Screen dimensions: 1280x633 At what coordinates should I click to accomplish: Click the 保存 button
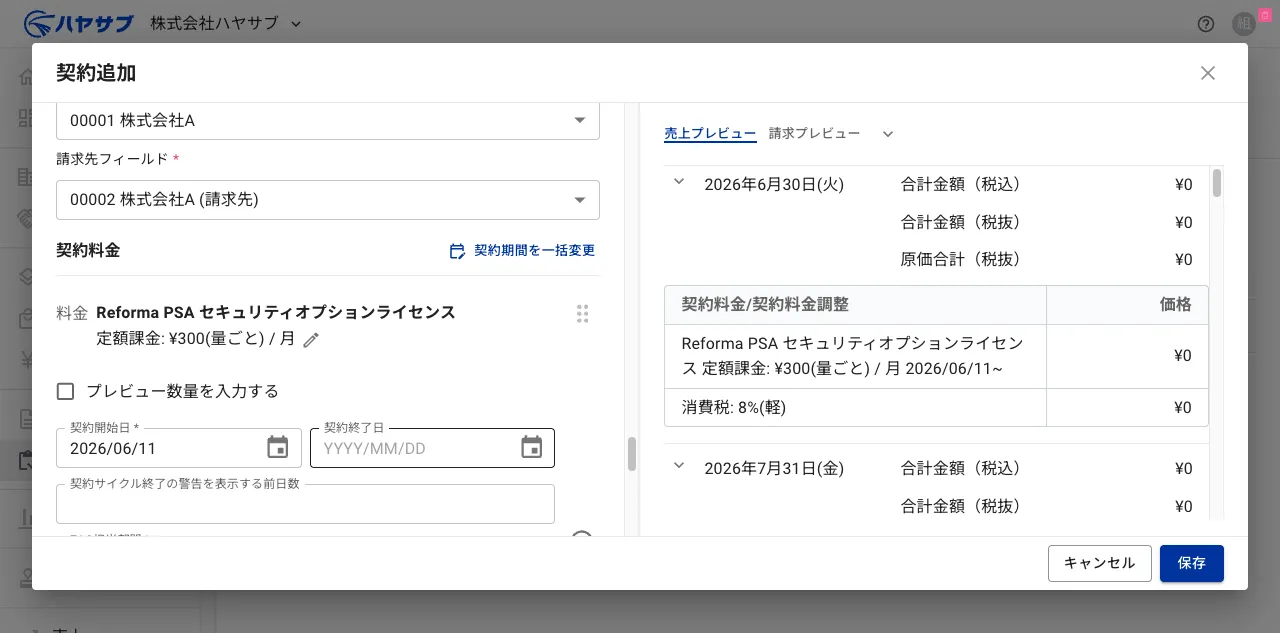point(1192,563)
